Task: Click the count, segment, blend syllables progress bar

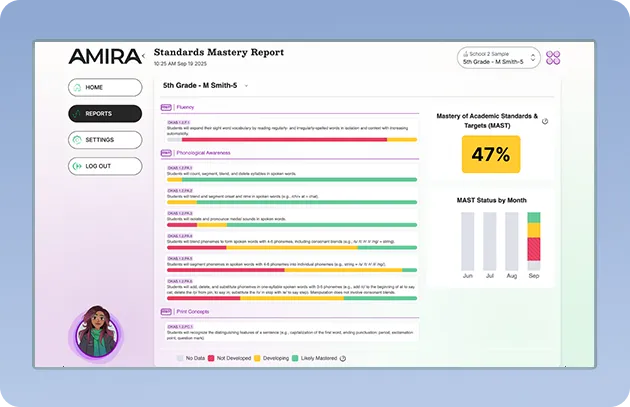Action: coord(292,180)
